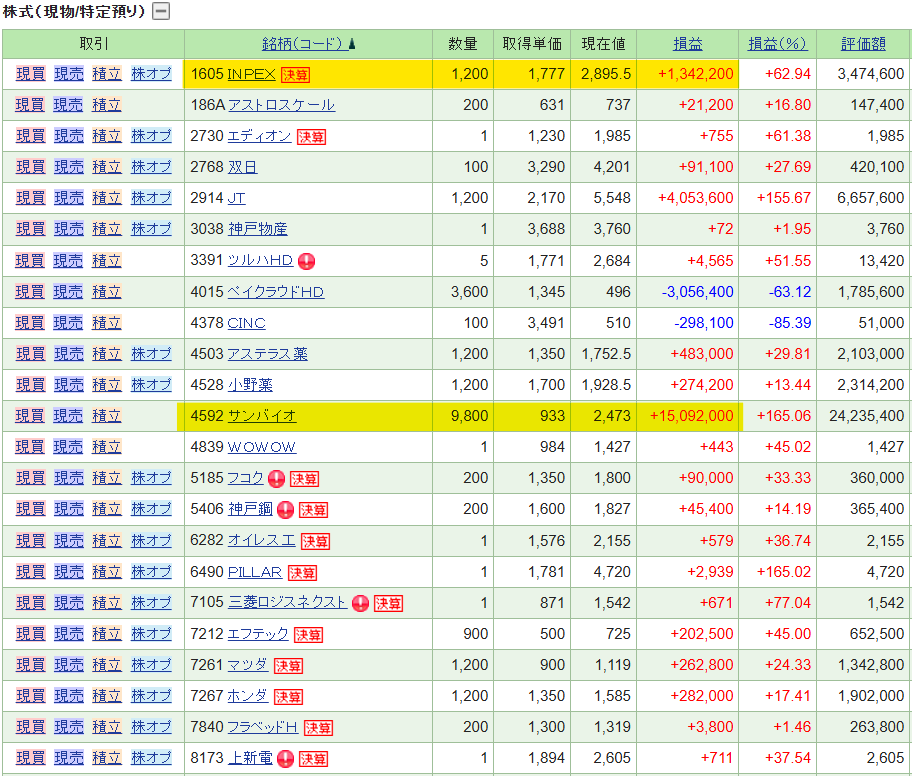Sort holdings by 評価額 column header

[x=863, y=44]
